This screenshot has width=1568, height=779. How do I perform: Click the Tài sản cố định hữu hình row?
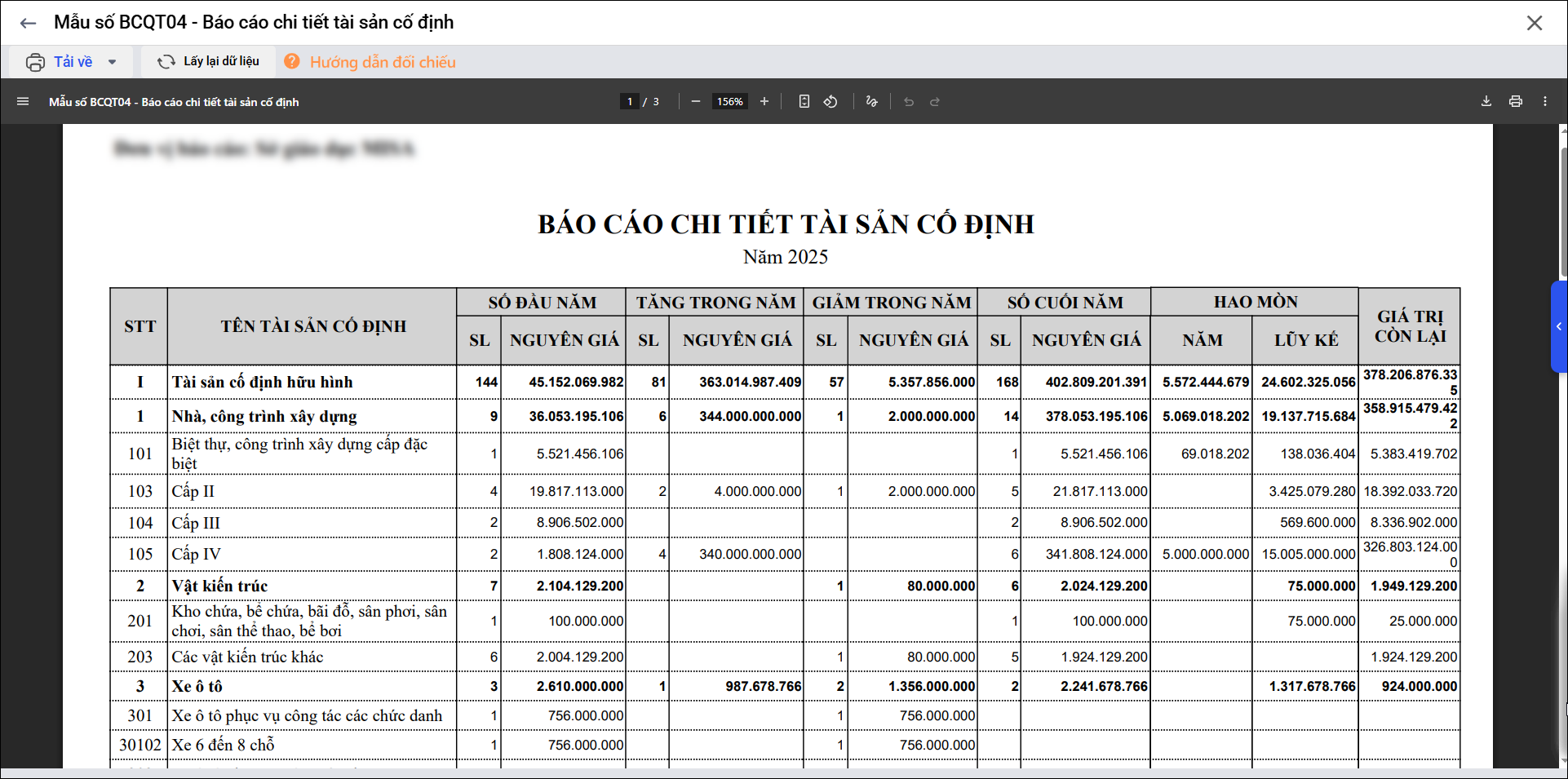coord(785,382)
